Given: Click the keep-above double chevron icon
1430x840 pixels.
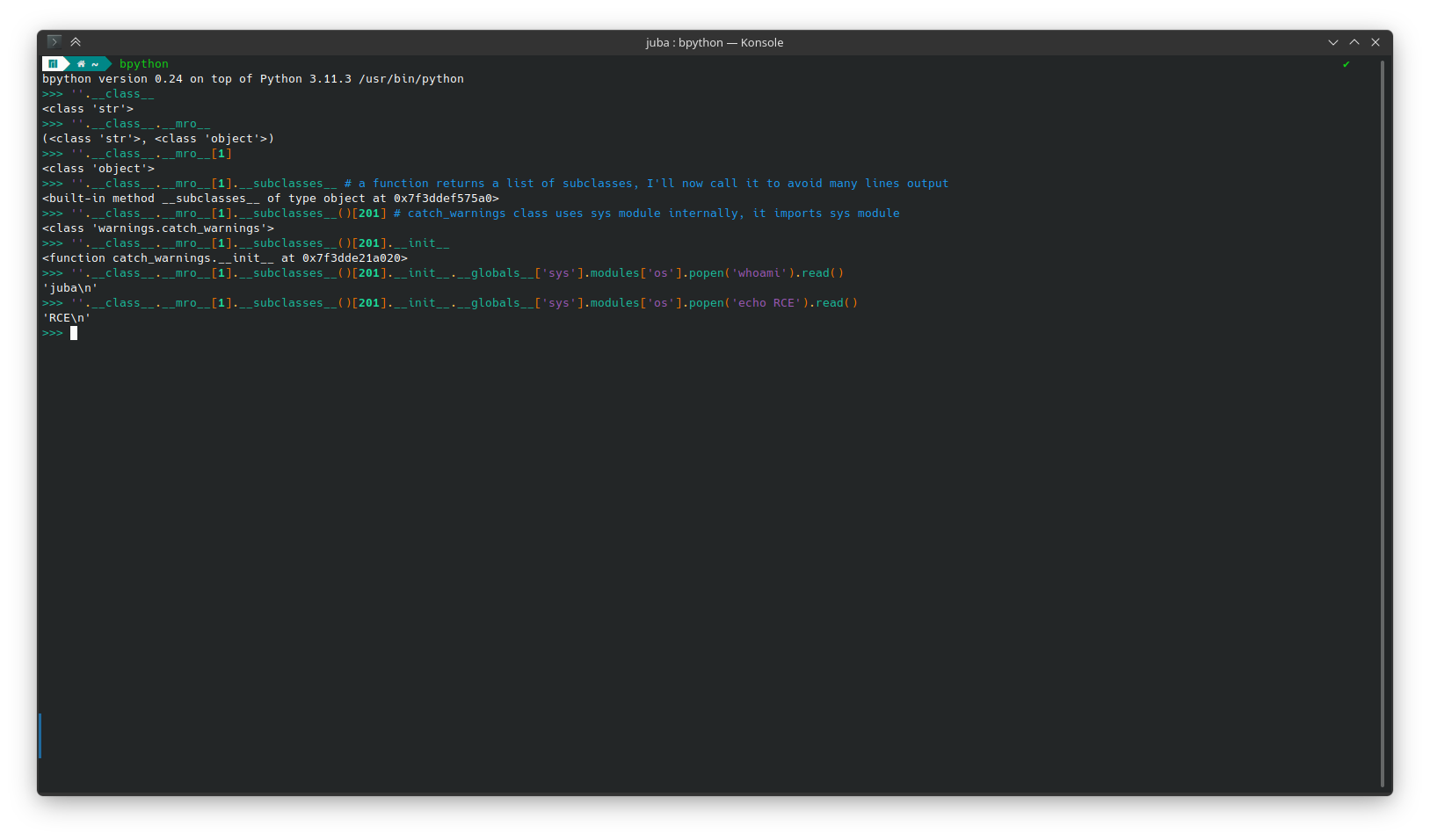Looking at the screenshot, I should coord(76,41).
